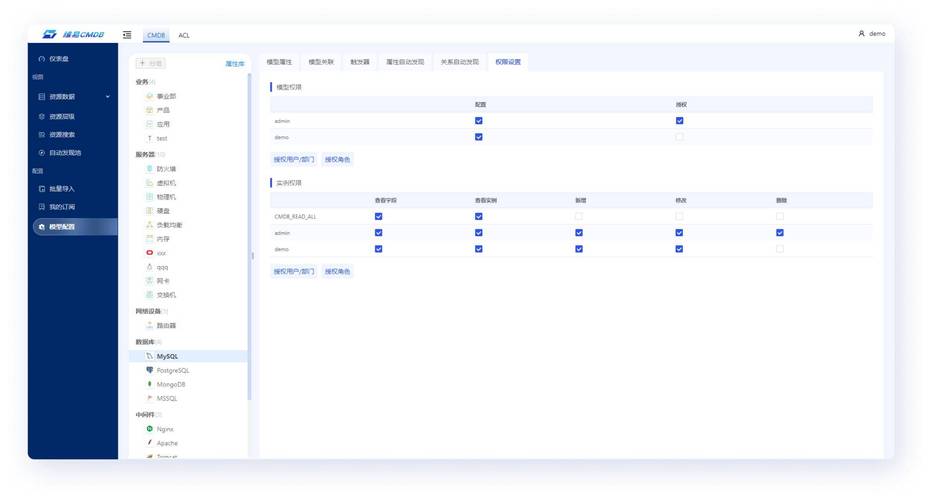Select the red xxx model icon
This screenshot has width=932, height=500.
[x=150, y=253]
